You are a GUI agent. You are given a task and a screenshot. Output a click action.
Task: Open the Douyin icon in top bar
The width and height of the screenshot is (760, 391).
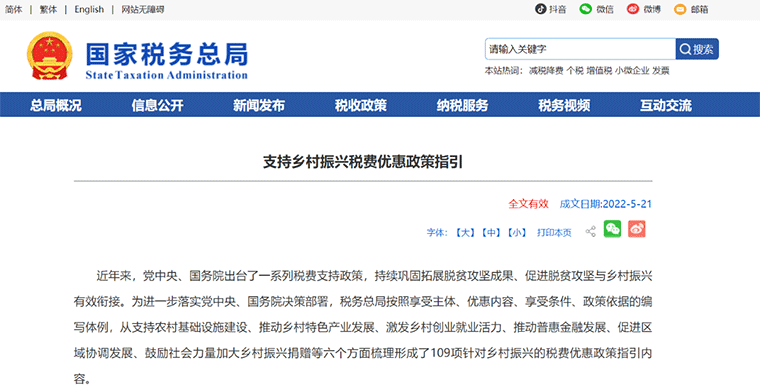(540, 9)
